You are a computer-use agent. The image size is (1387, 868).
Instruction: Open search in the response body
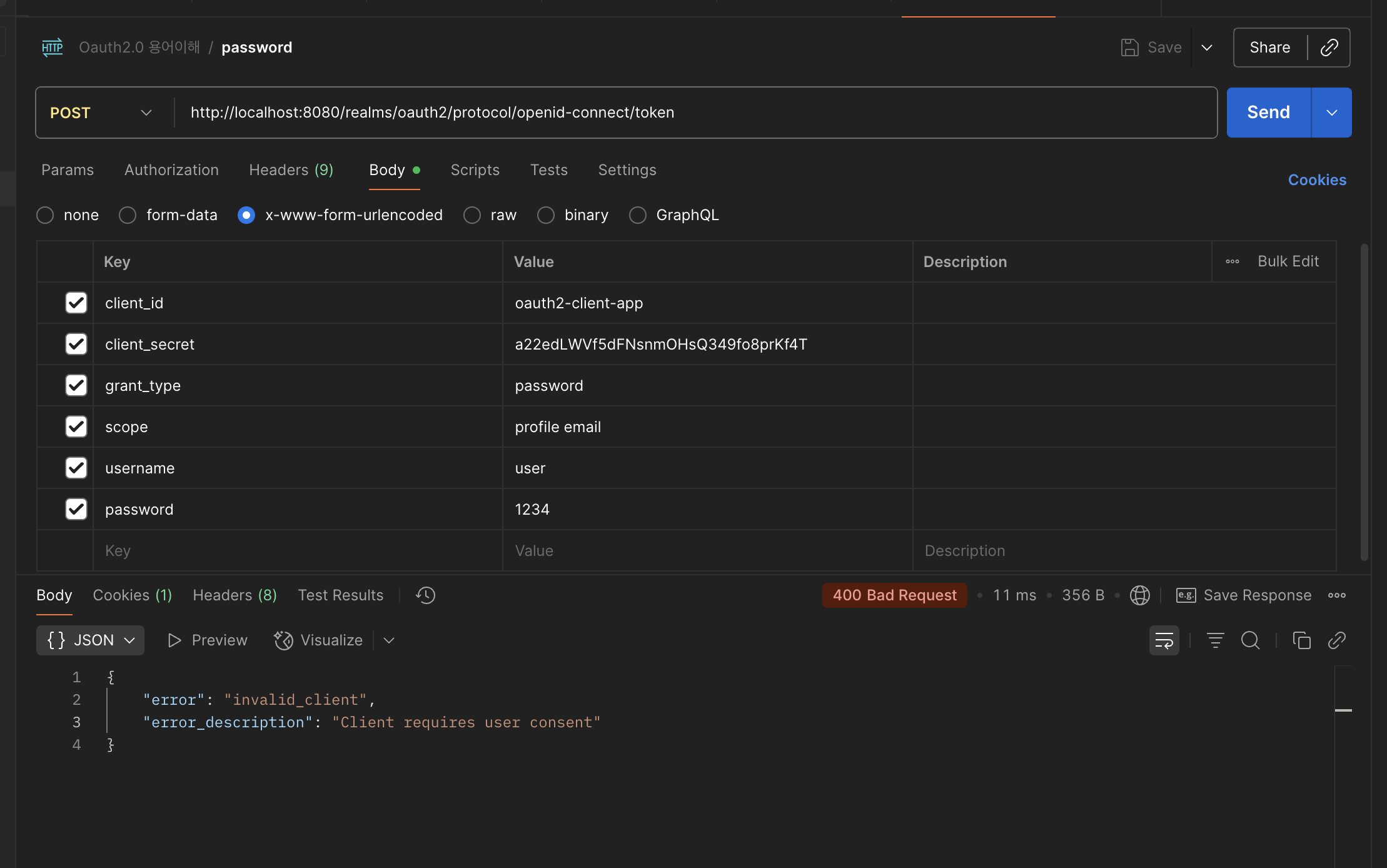click(1250, 640)
